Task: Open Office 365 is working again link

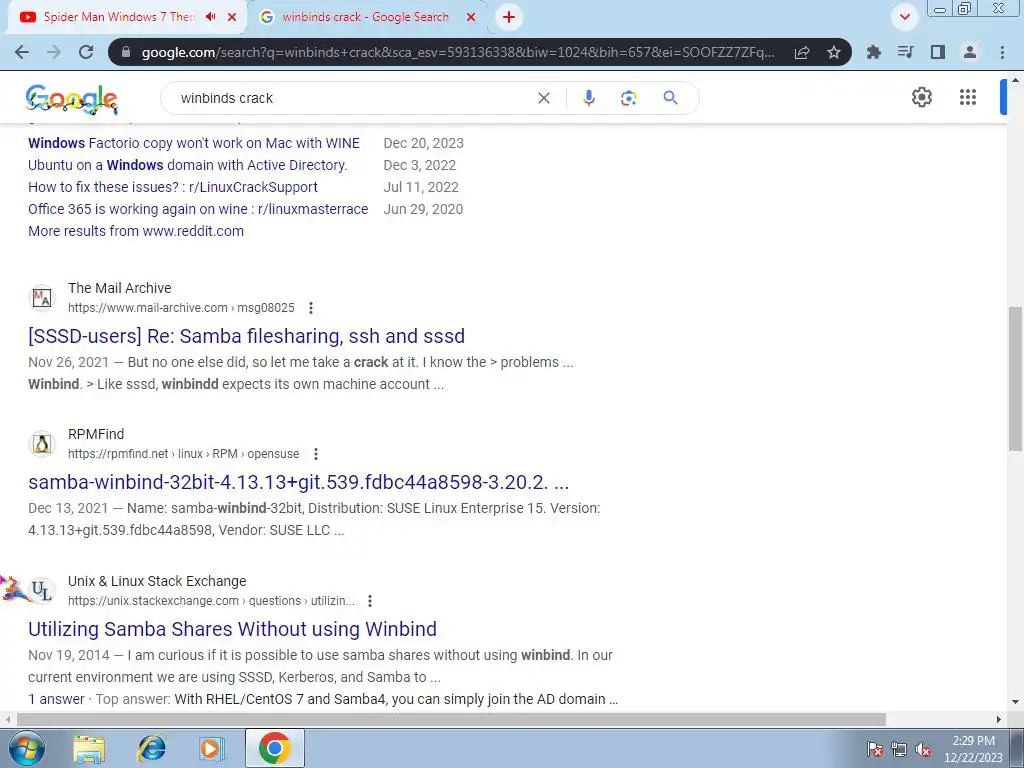Action: (198, 209)
